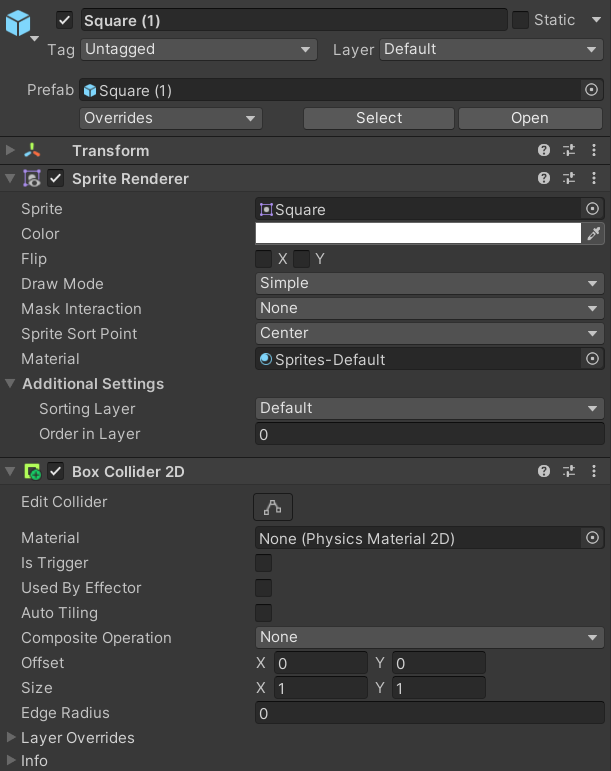Enable Auto Tiling checkbox

pyautogui.click(x=263, y=613)
